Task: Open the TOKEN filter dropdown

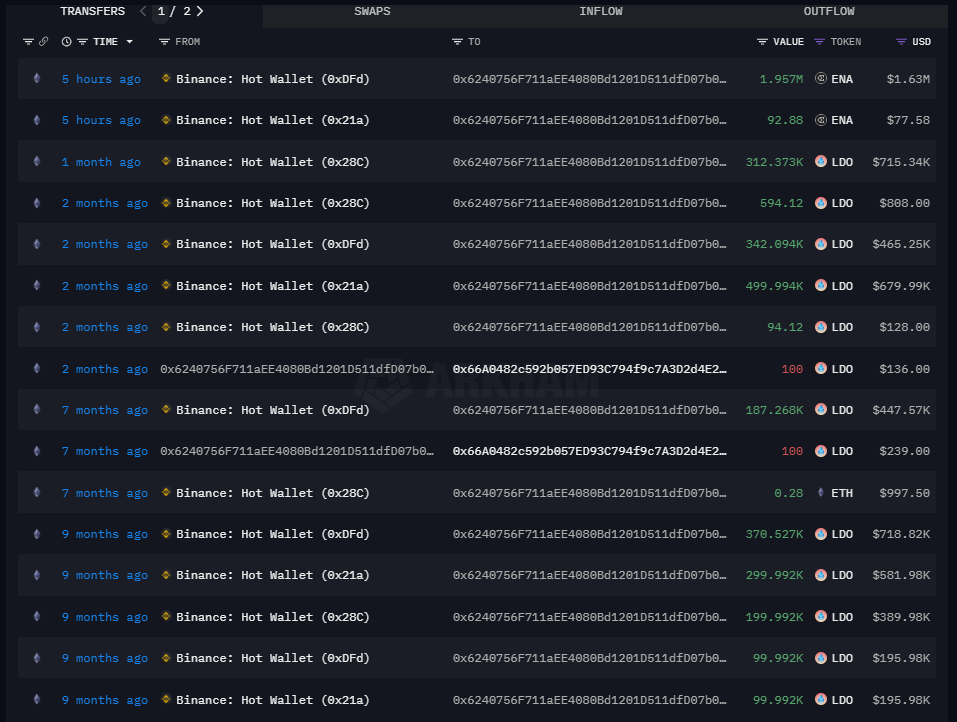Action: pyautogui.click(x=819, y=42)
